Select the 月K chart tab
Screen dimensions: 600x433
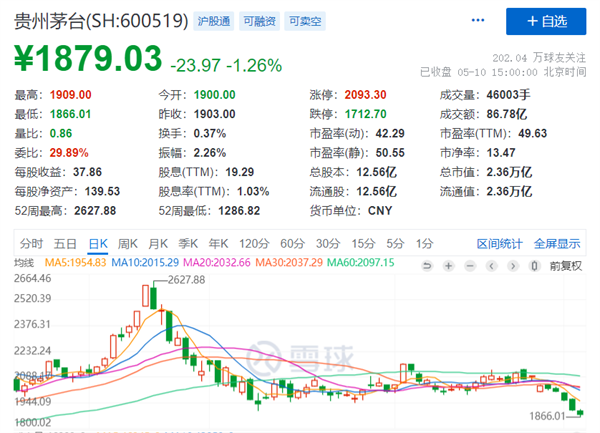point(158,244)
